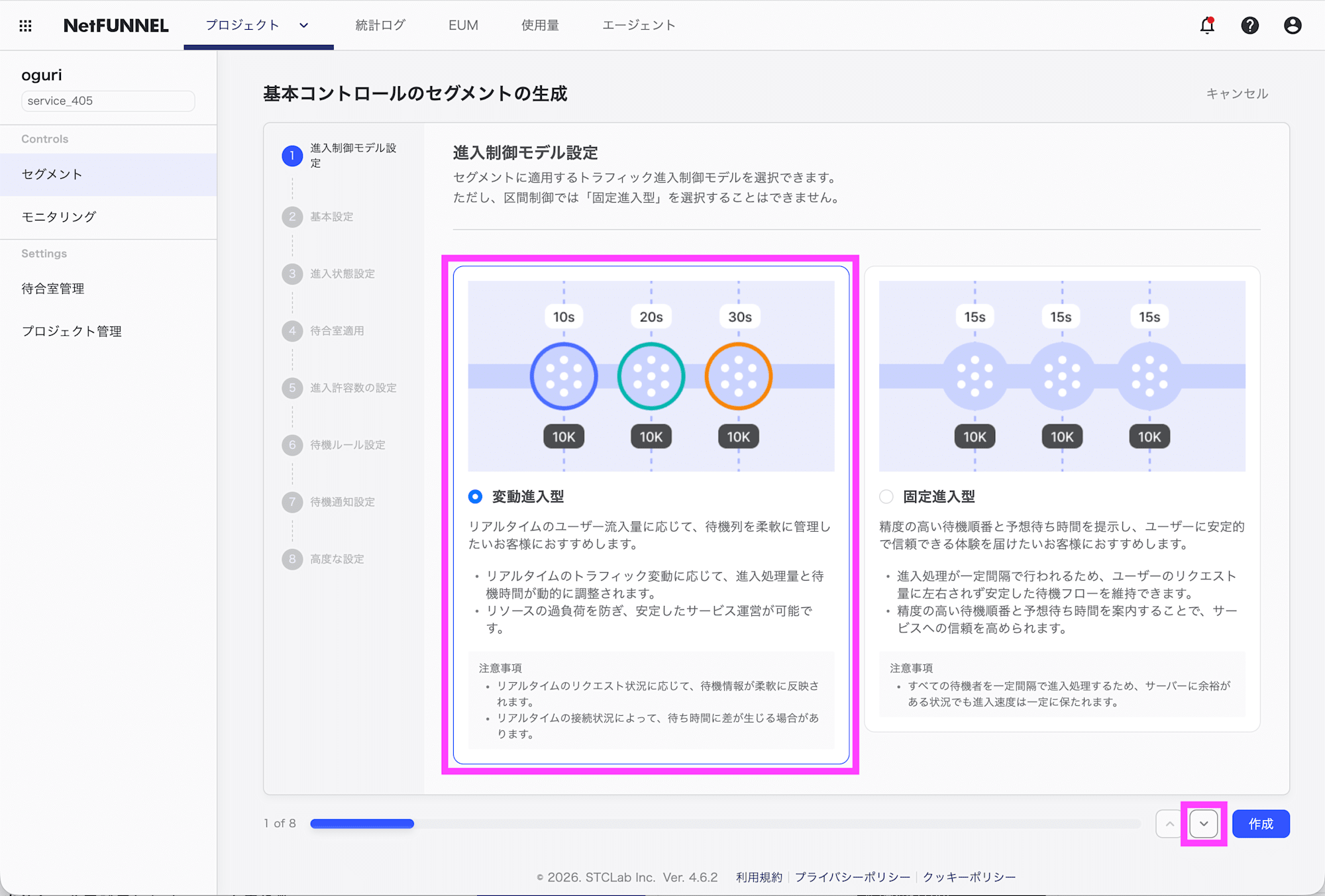Open notifications via the bell icon
The width and height of the screenshot is (1325, 896).
click(x=1207, y=25)
